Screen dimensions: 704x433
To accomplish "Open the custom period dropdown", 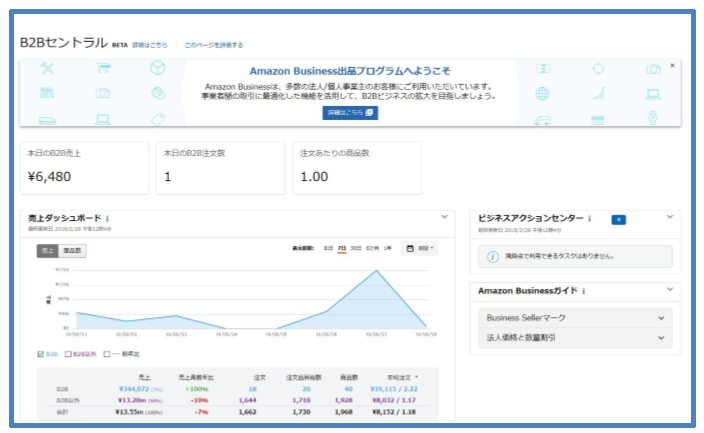I will tap(419, 248).
